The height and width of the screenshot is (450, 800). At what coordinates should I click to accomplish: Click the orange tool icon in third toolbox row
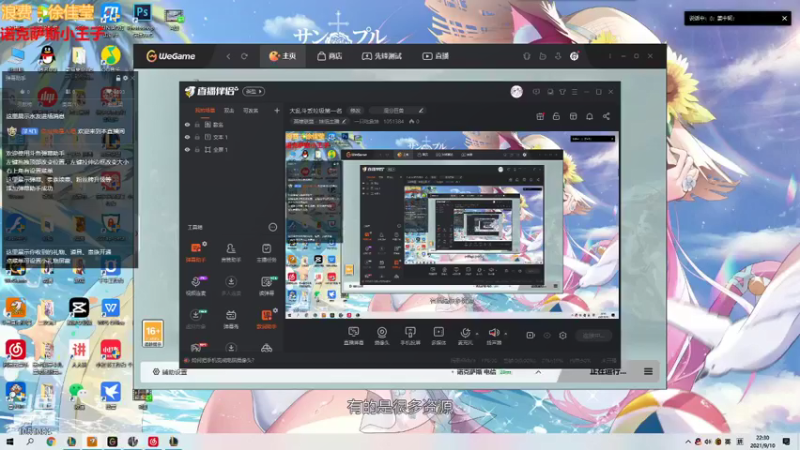266,318
